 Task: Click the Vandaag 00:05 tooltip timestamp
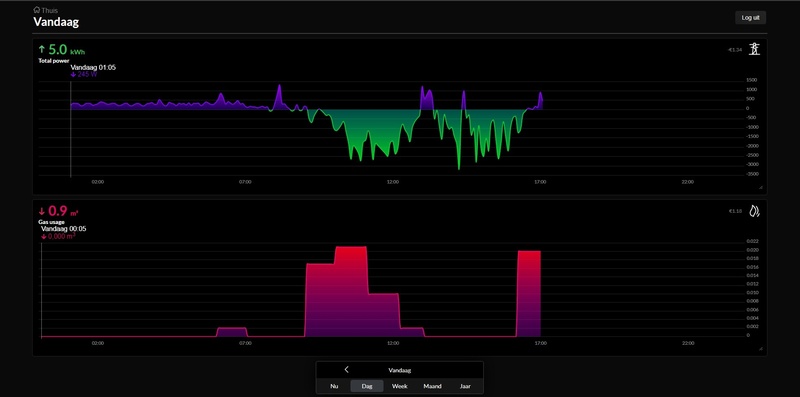[63, 229]
